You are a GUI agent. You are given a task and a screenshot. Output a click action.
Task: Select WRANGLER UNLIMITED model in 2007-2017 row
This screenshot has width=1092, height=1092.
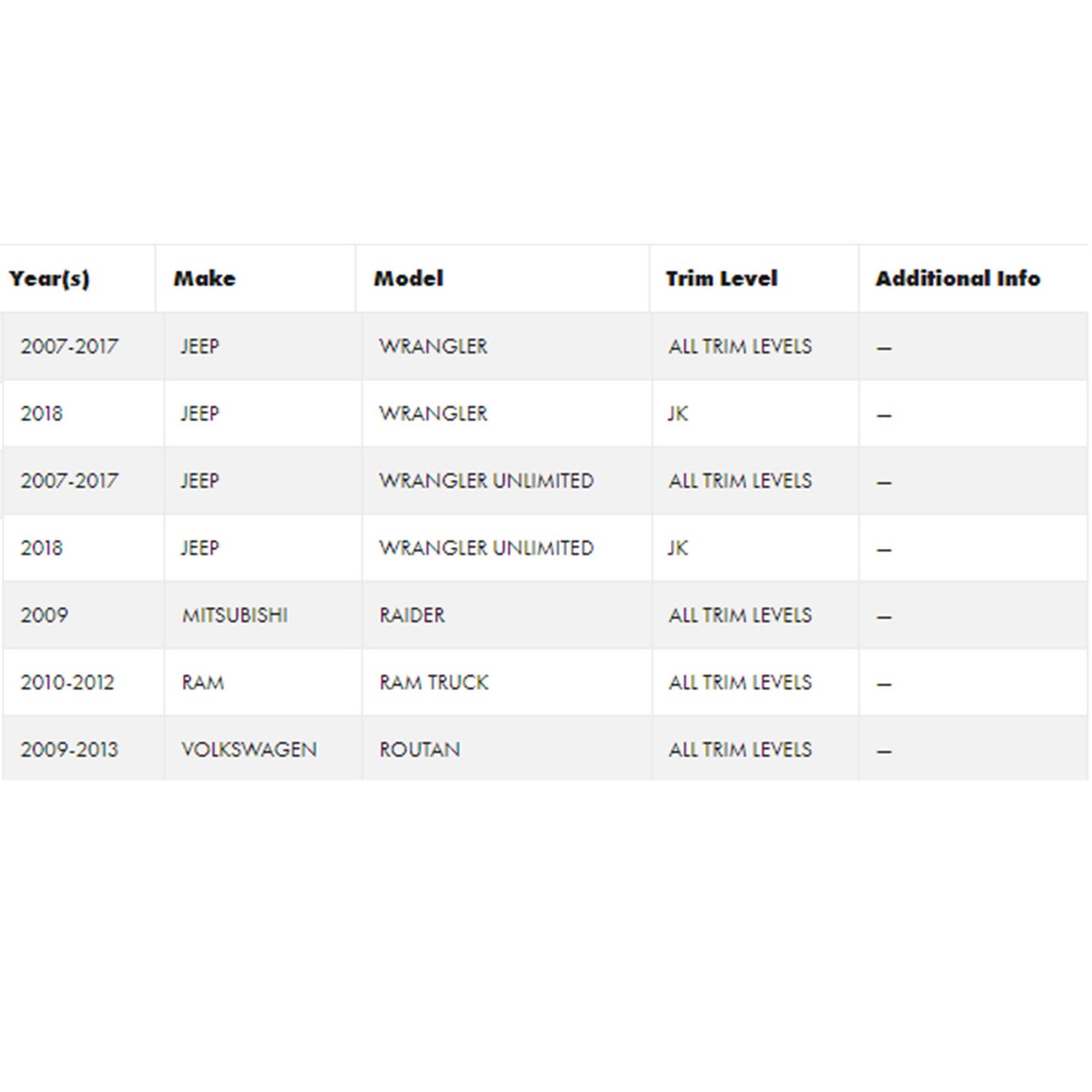pyautogui.click(x=487, y=480)
